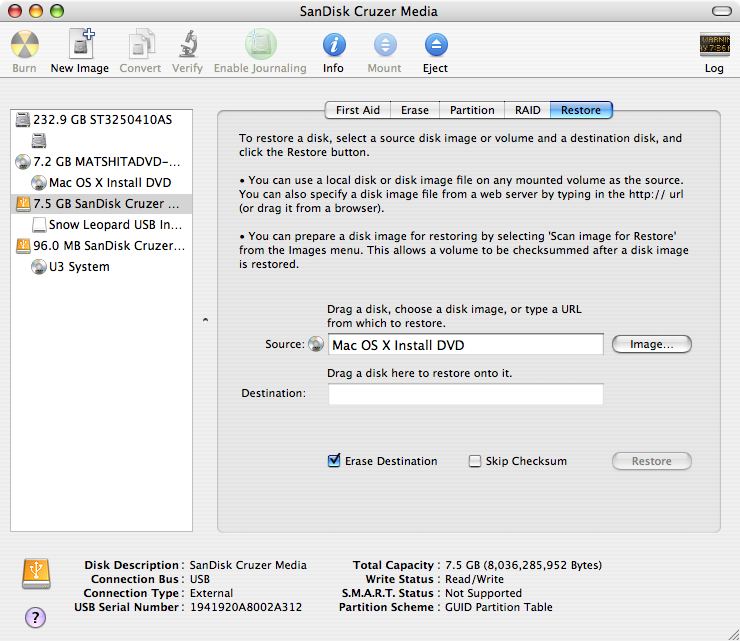Open the Partition tab
This screenshot has width=740, height=641.
pyautogui.click(x=472, y=110)
